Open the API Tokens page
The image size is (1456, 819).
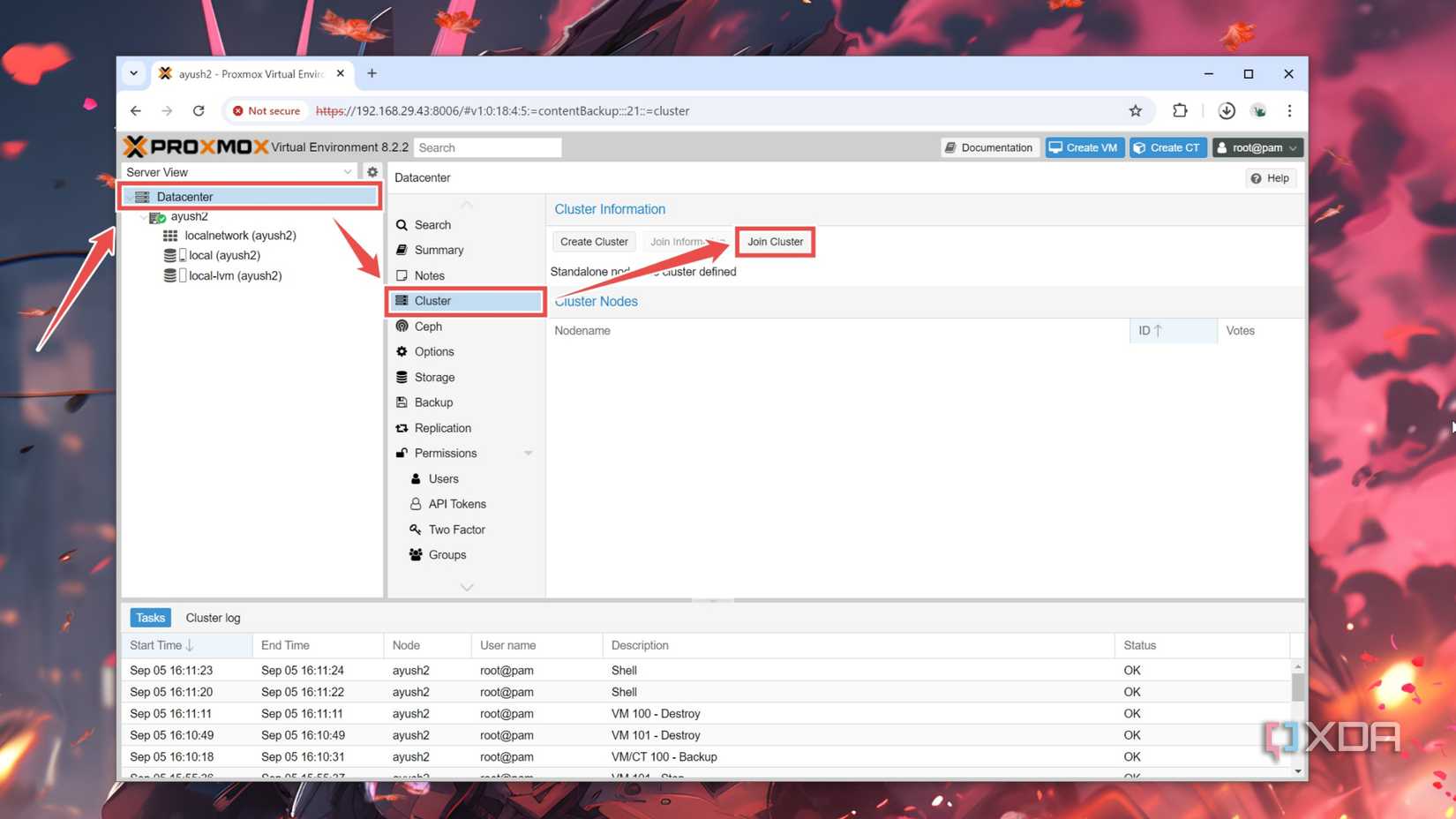pos(456,503)
